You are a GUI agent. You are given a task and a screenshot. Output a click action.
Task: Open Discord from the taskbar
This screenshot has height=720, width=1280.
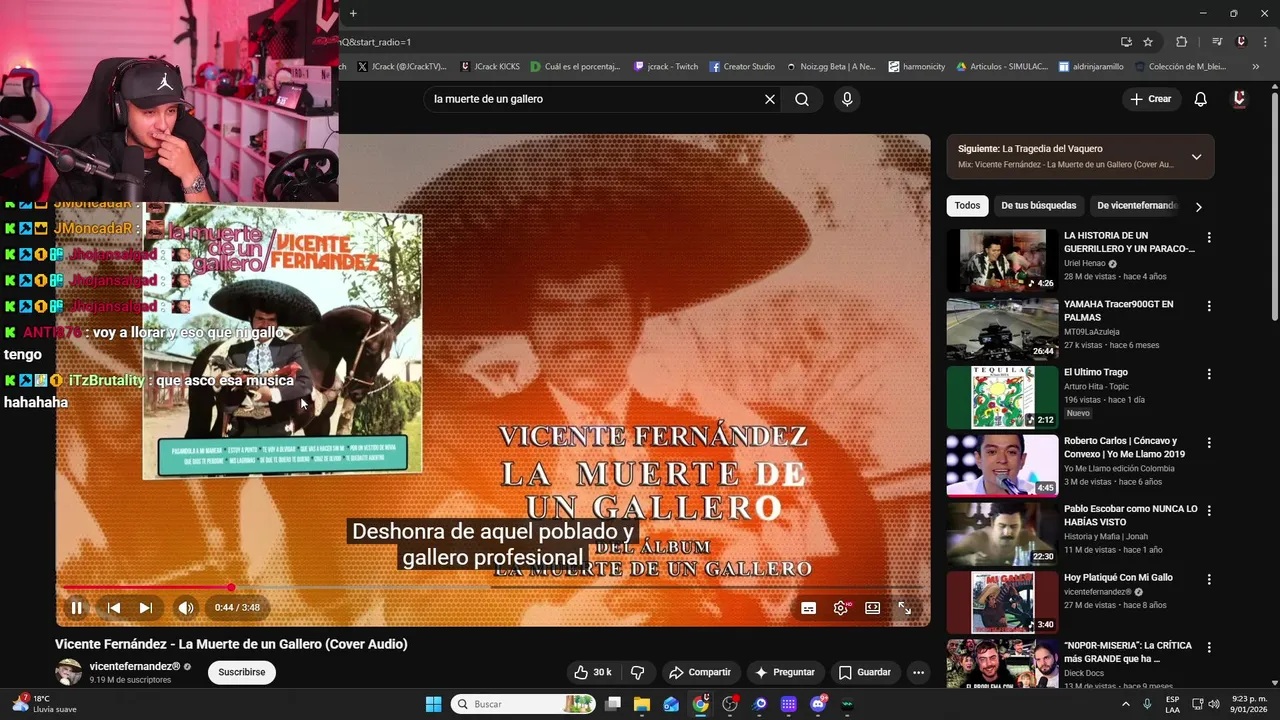point(818,704)
